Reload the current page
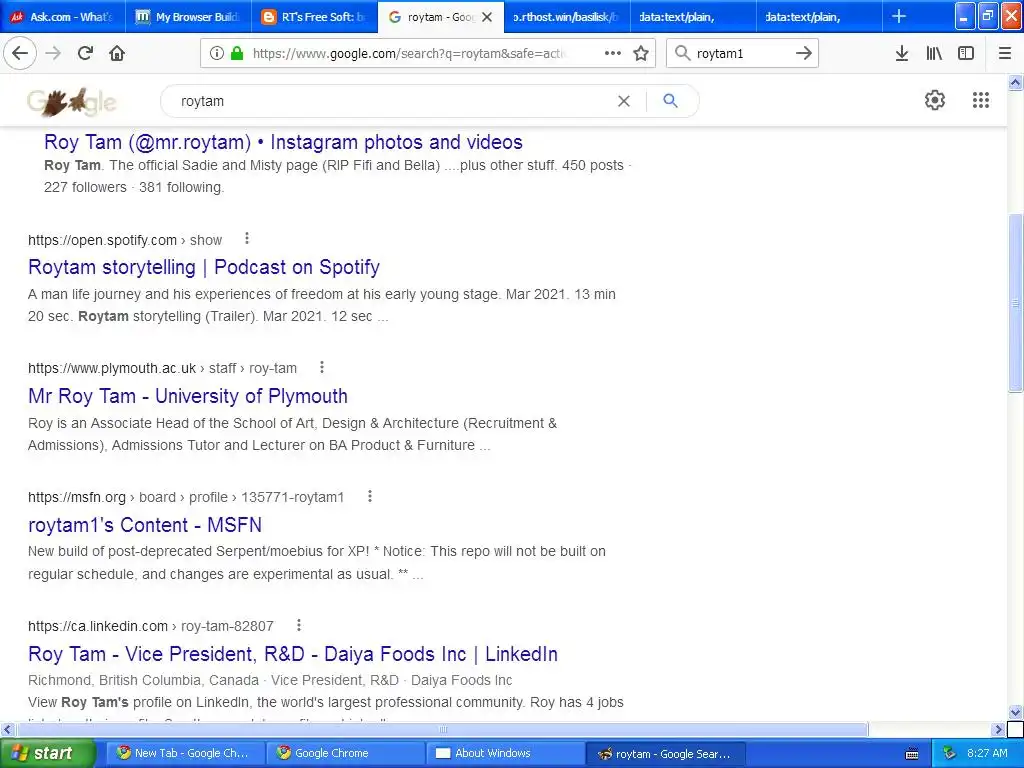1024x768 pixels. [x=86, y=53]
